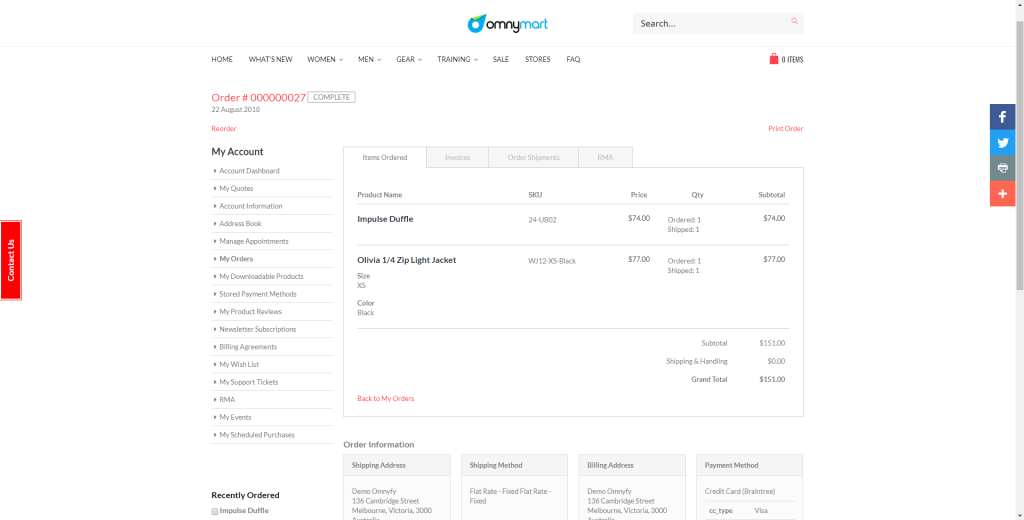Select the Items Ordered tab

pos(385,157)
